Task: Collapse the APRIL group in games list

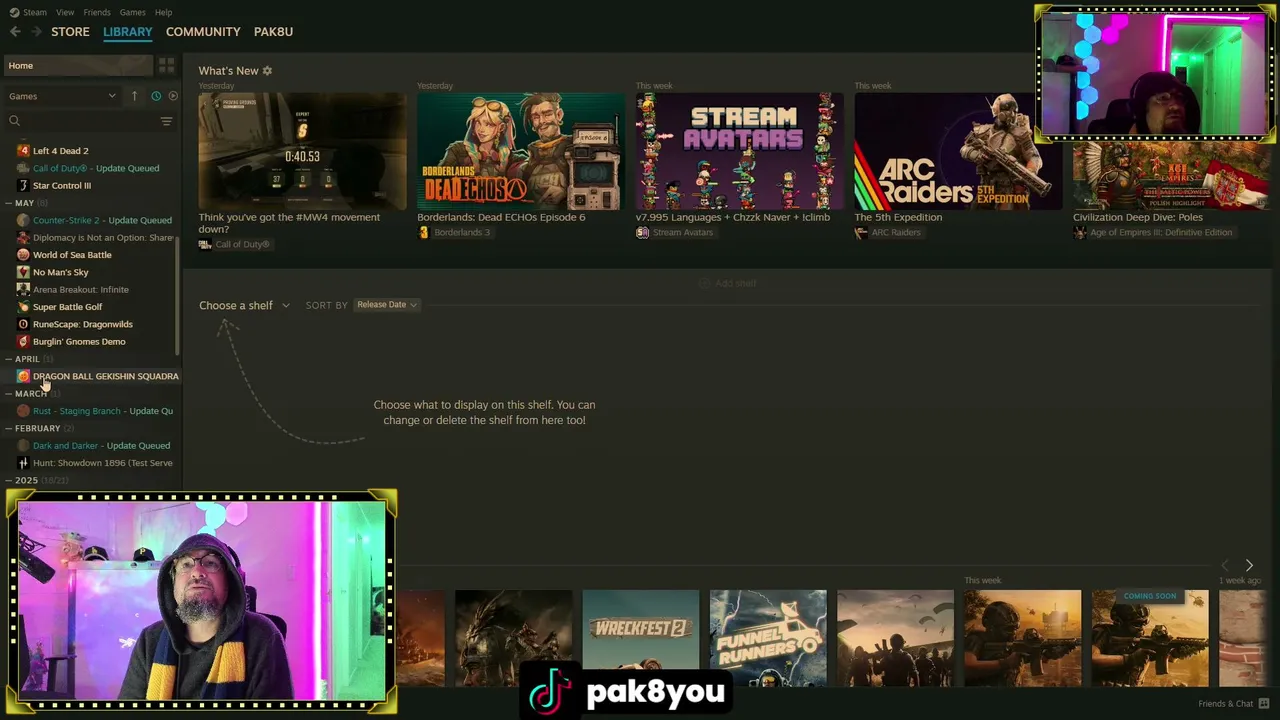Action: coord(8,359)
